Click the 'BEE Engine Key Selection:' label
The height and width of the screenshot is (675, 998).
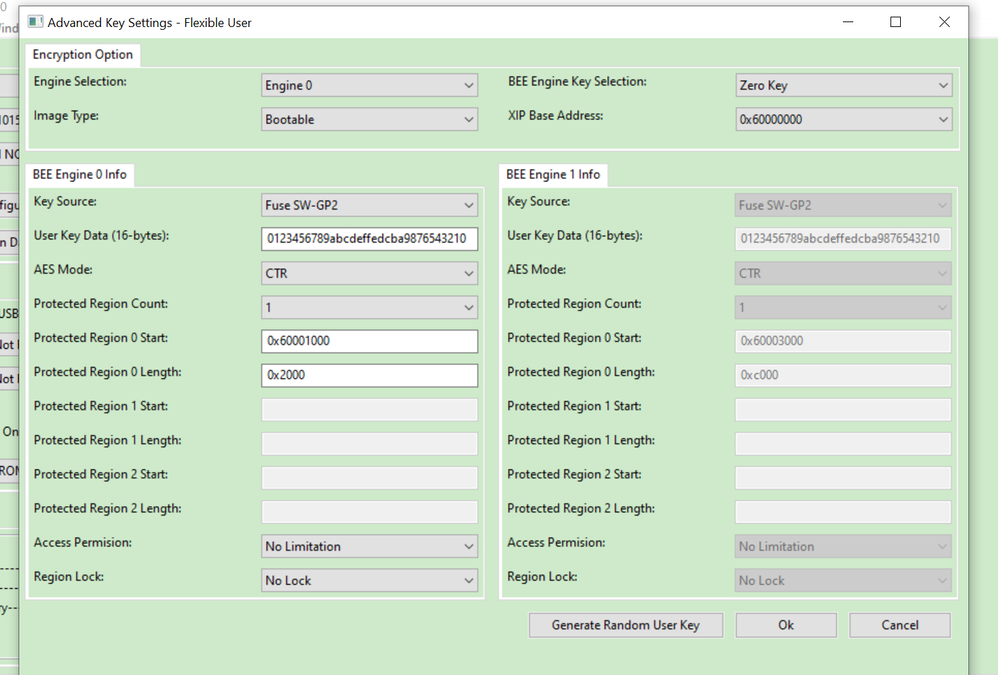point(577,81)
